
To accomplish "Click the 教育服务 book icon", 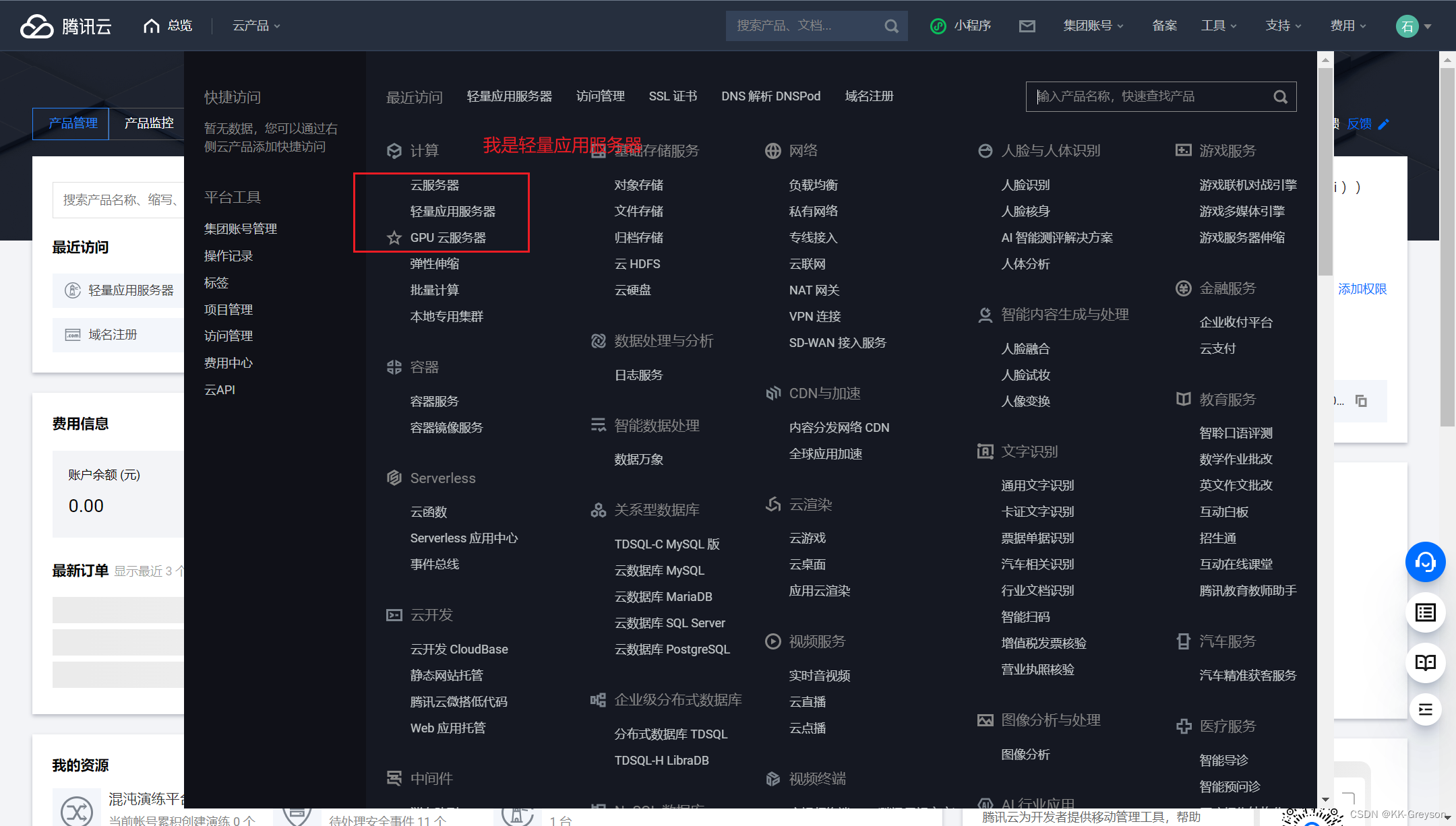I will click(1183, 399).
